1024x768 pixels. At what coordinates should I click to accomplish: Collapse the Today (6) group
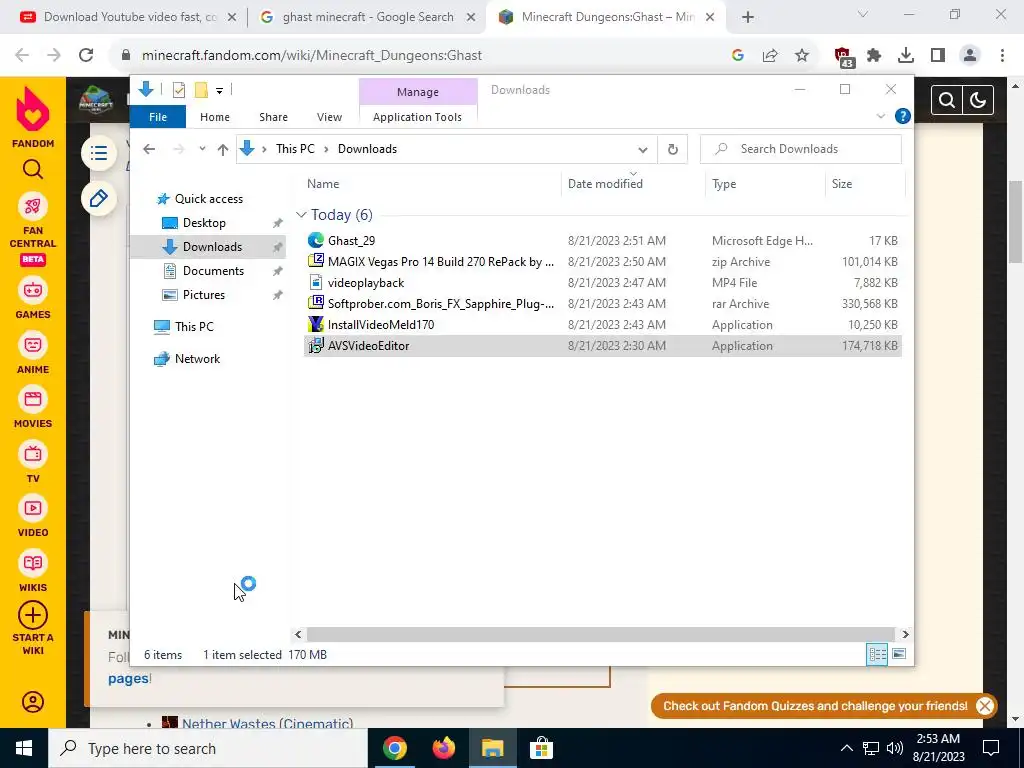point(301,215)
